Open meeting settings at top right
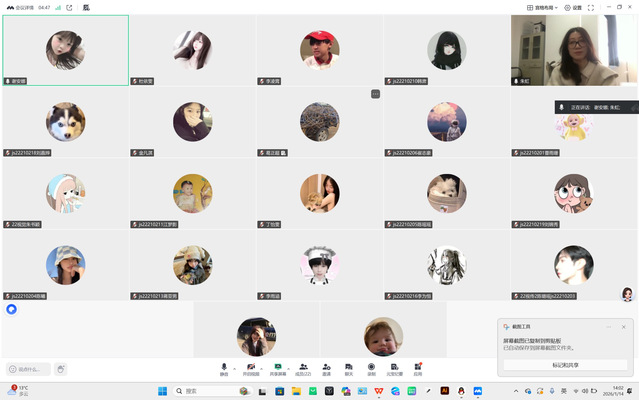The width and height of the screenshot is (639, 400). point(573,7)
